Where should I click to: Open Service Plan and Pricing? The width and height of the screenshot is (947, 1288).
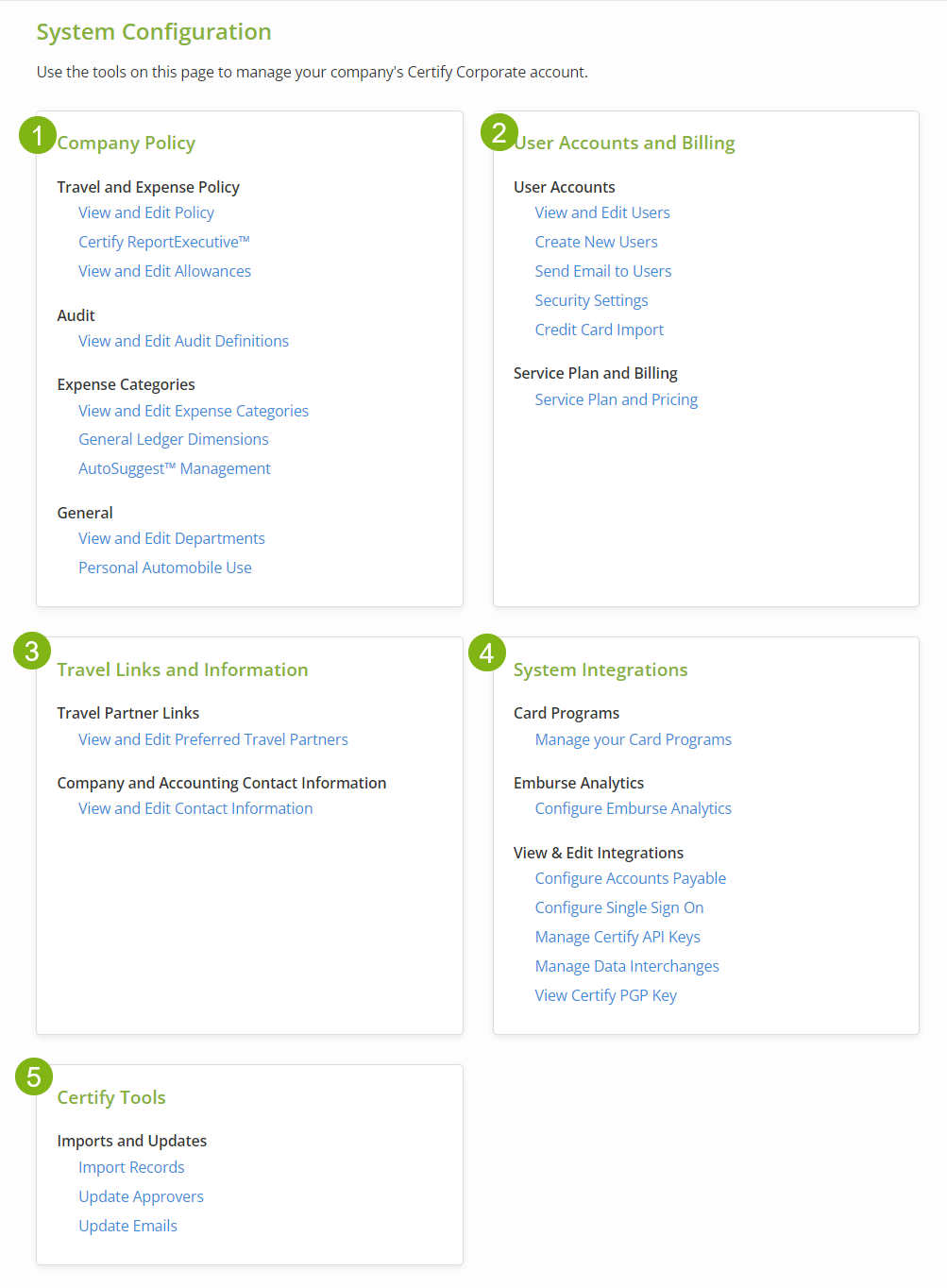pyautogui.click(x=616, y=399)
